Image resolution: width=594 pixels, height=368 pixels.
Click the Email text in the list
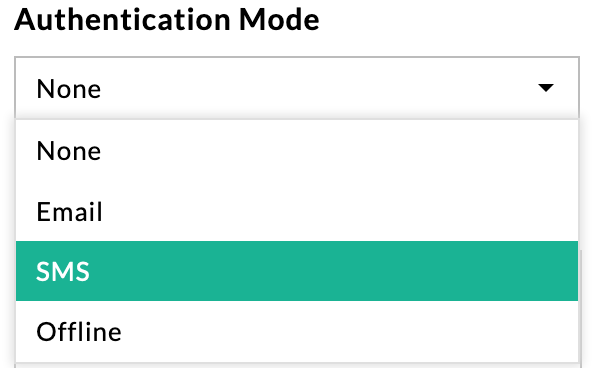[x=69, y=211]
